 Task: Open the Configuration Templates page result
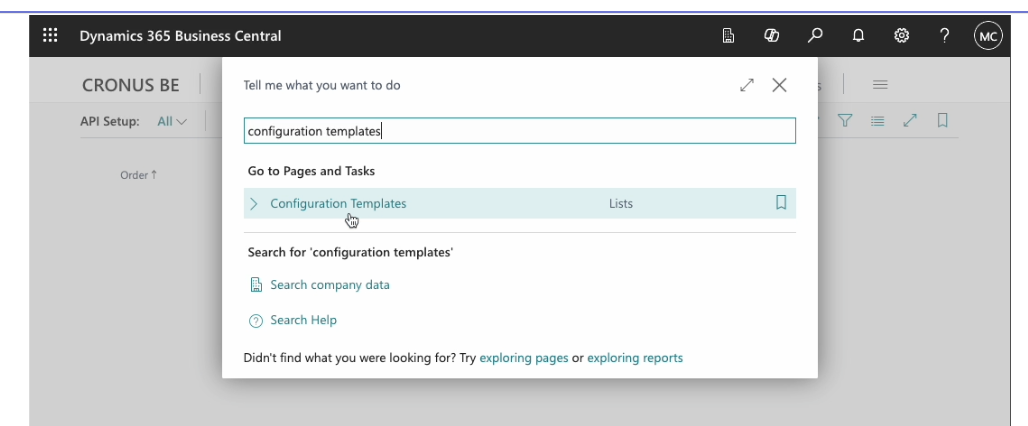(x=338, y=204)
